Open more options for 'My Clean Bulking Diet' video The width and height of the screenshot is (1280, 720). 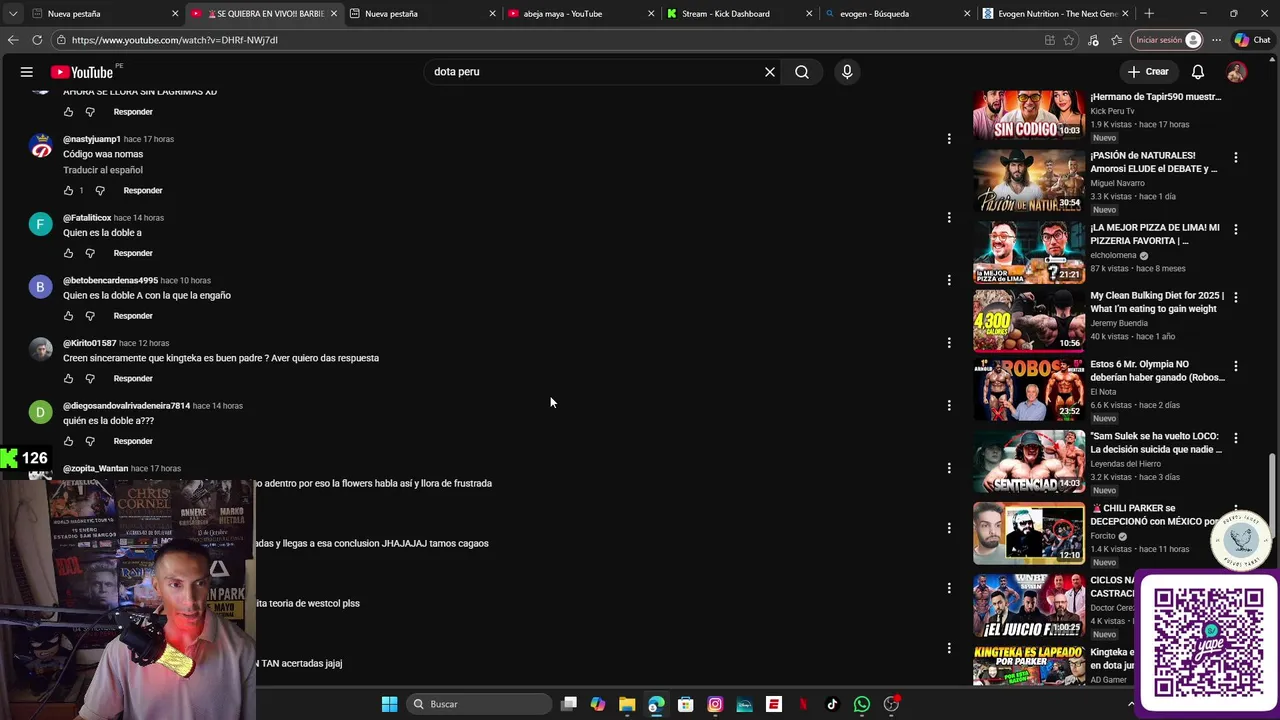1236,297
